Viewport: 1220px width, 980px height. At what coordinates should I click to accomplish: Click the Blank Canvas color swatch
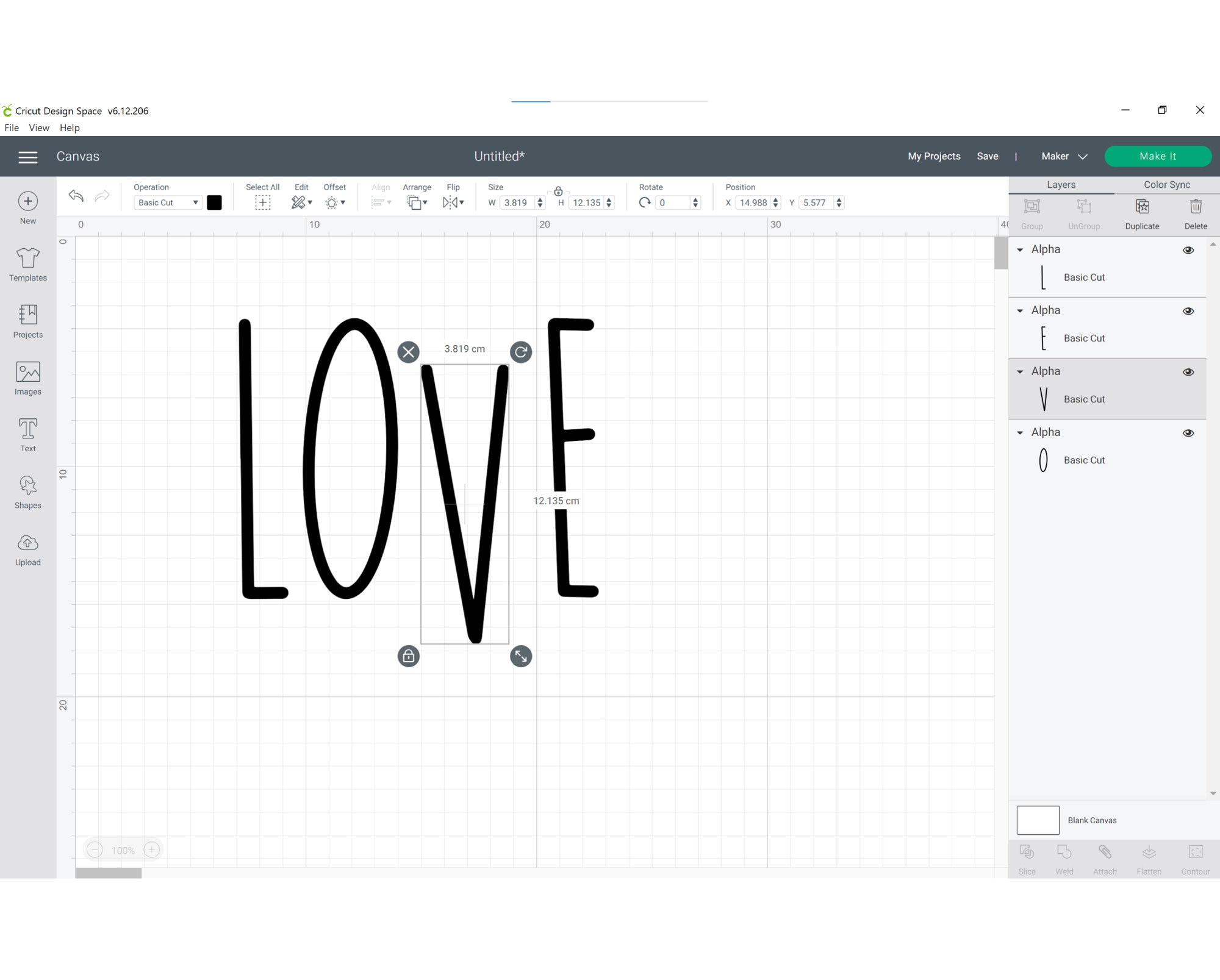point(1038,820)
